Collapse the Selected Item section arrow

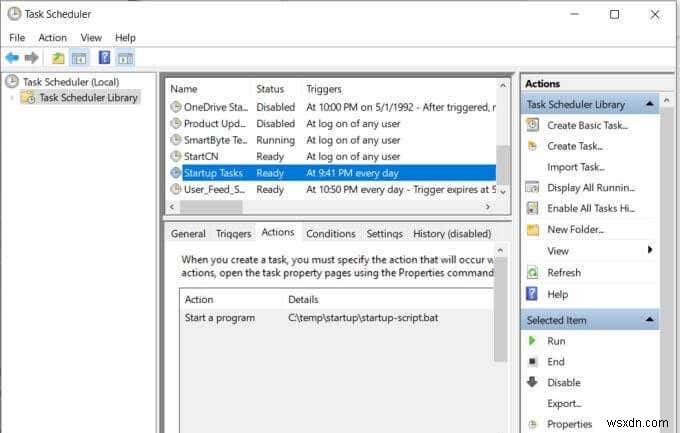click(x=649, y=319)
